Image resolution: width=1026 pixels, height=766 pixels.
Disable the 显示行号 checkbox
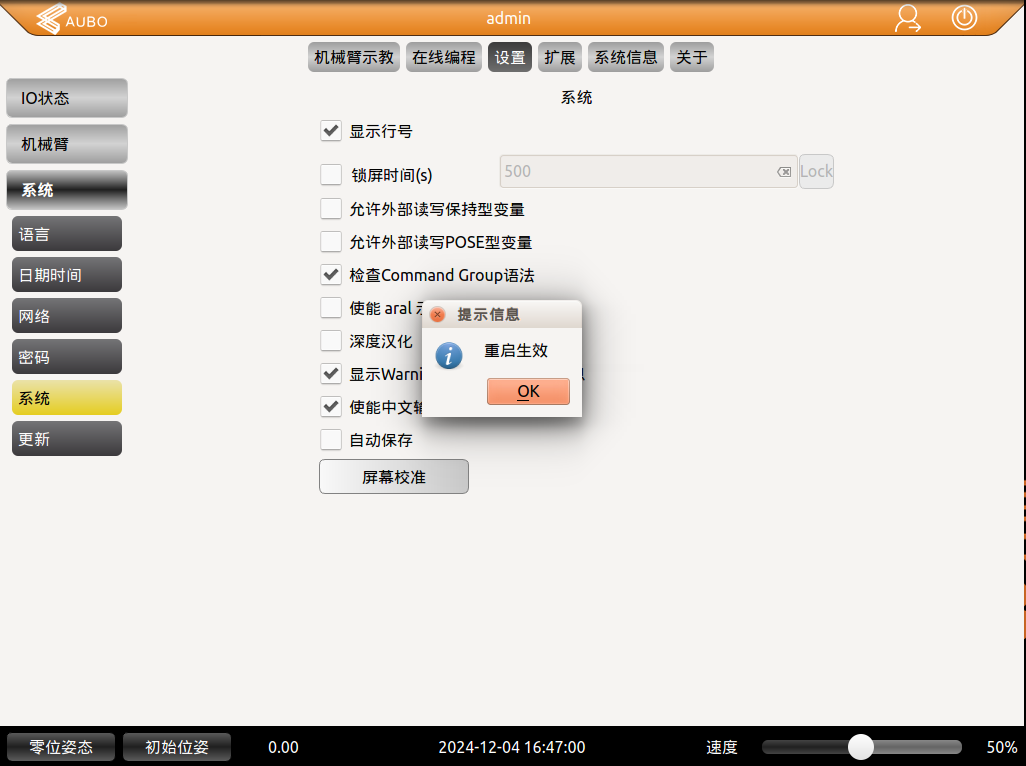(x=331, y=130)
